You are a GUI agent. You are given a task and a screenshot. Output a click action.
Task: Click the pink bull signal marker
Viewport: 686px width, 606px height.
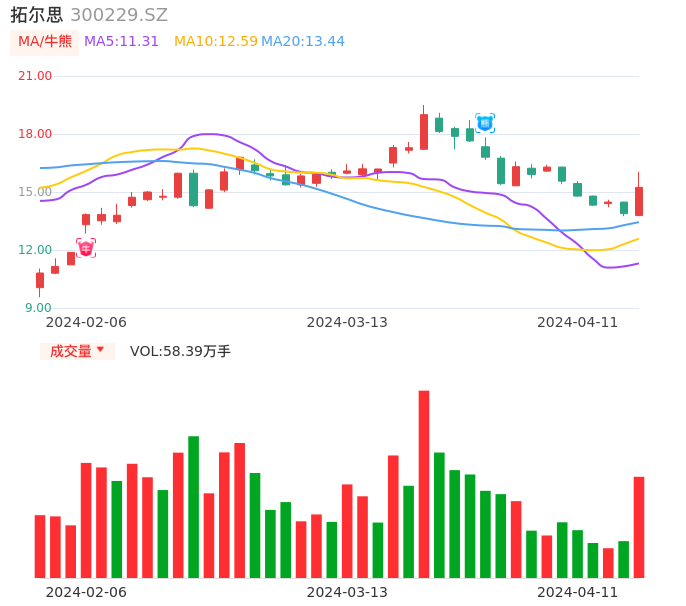coord(86,247)
